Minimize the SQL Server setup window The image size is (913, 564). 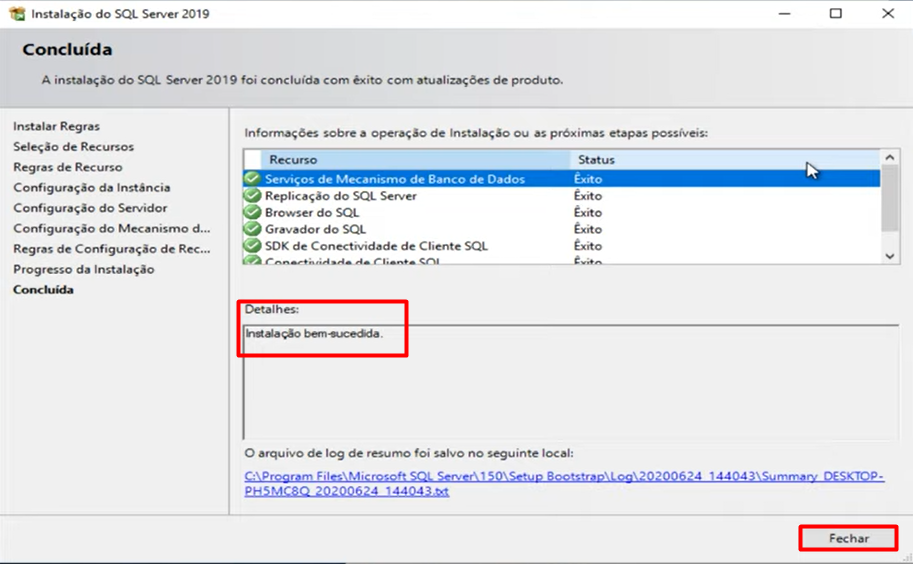pos(784,13)
